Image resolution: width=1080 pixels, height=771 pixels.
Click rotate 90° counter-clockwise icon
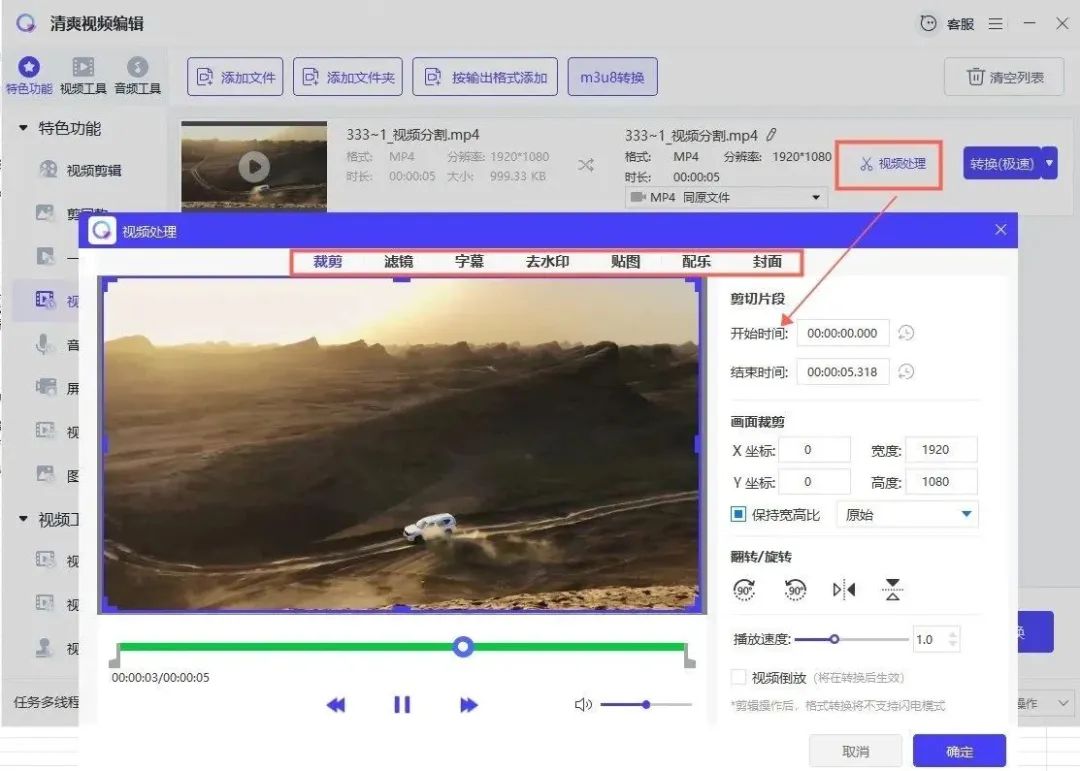(x=795, y=590)
